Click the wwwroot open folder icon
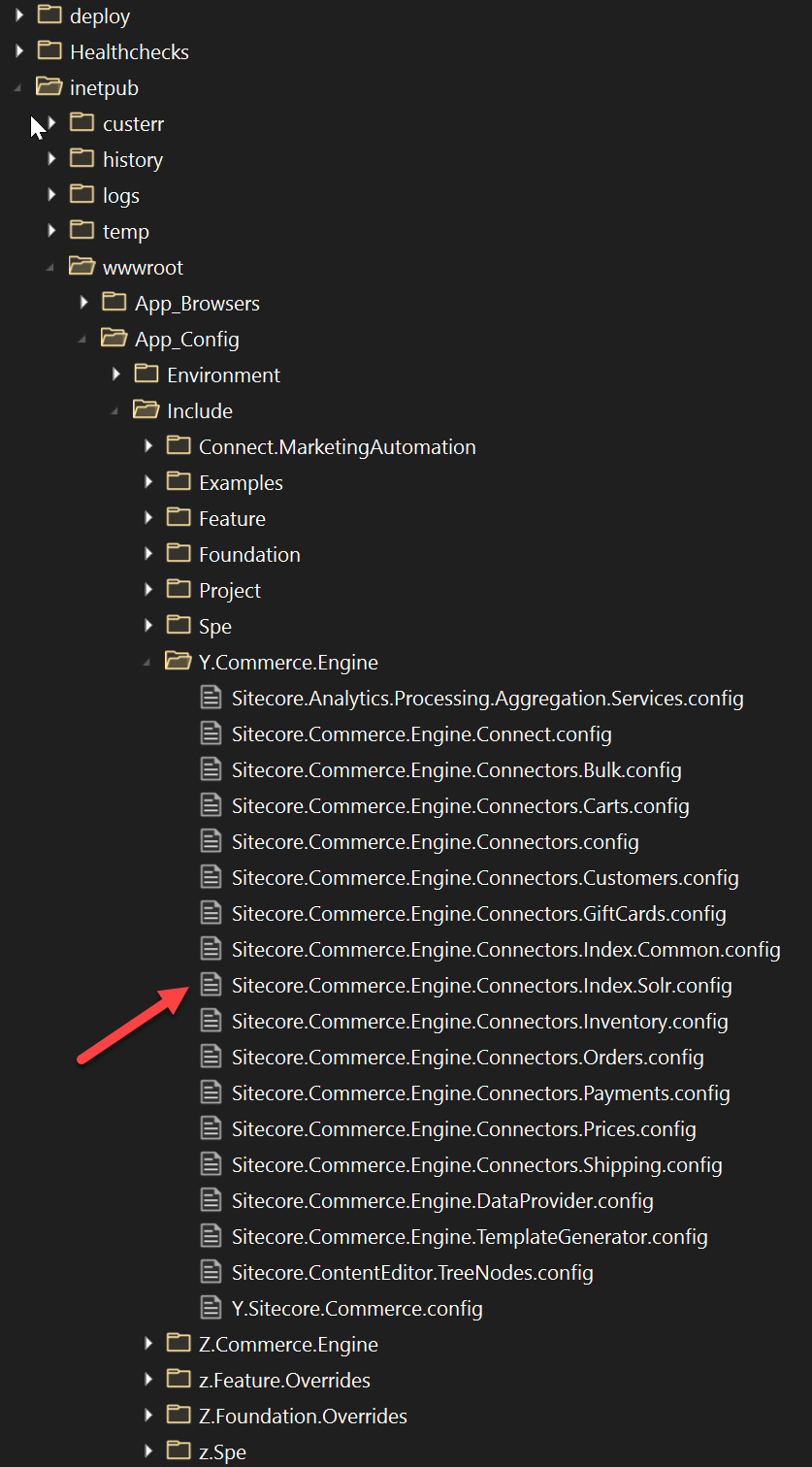The width and height of the screenshot is (812, 1467). 81,267
